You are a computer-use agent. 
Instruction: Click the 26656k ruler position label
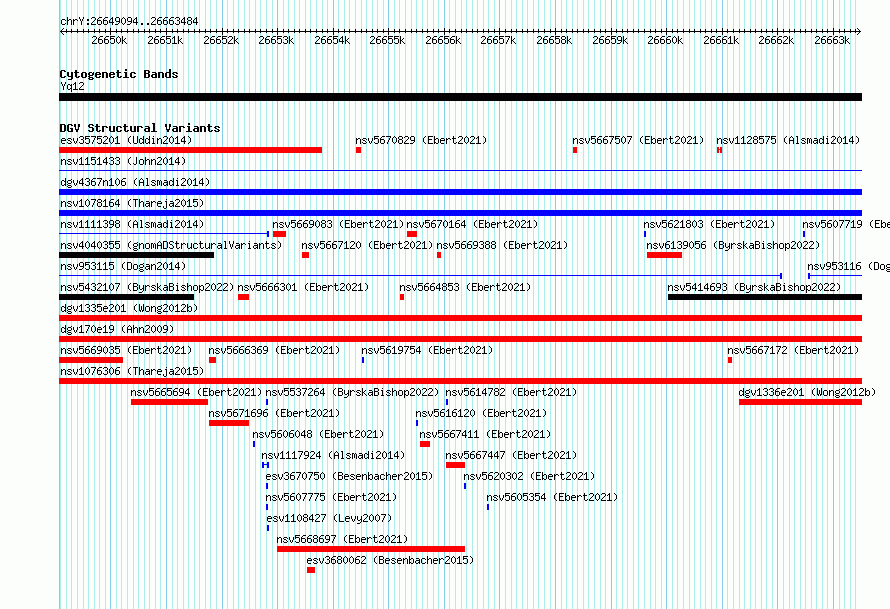[x=443, y=40]
